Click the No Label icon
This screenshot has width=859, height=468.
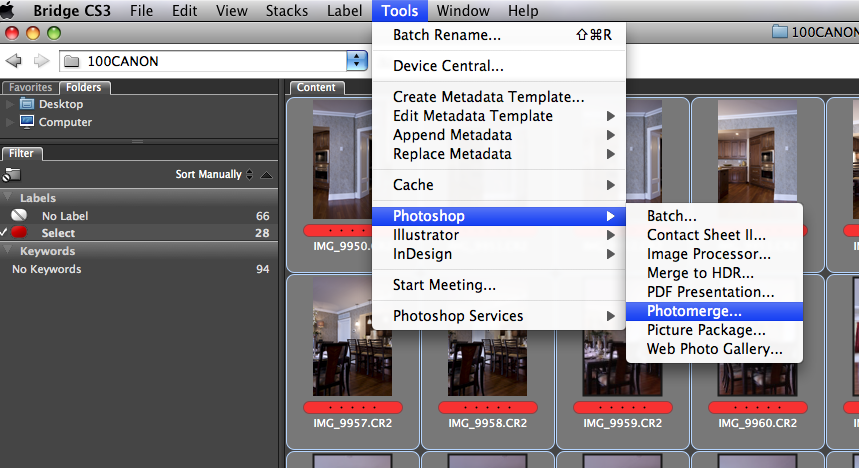[19, 215]
